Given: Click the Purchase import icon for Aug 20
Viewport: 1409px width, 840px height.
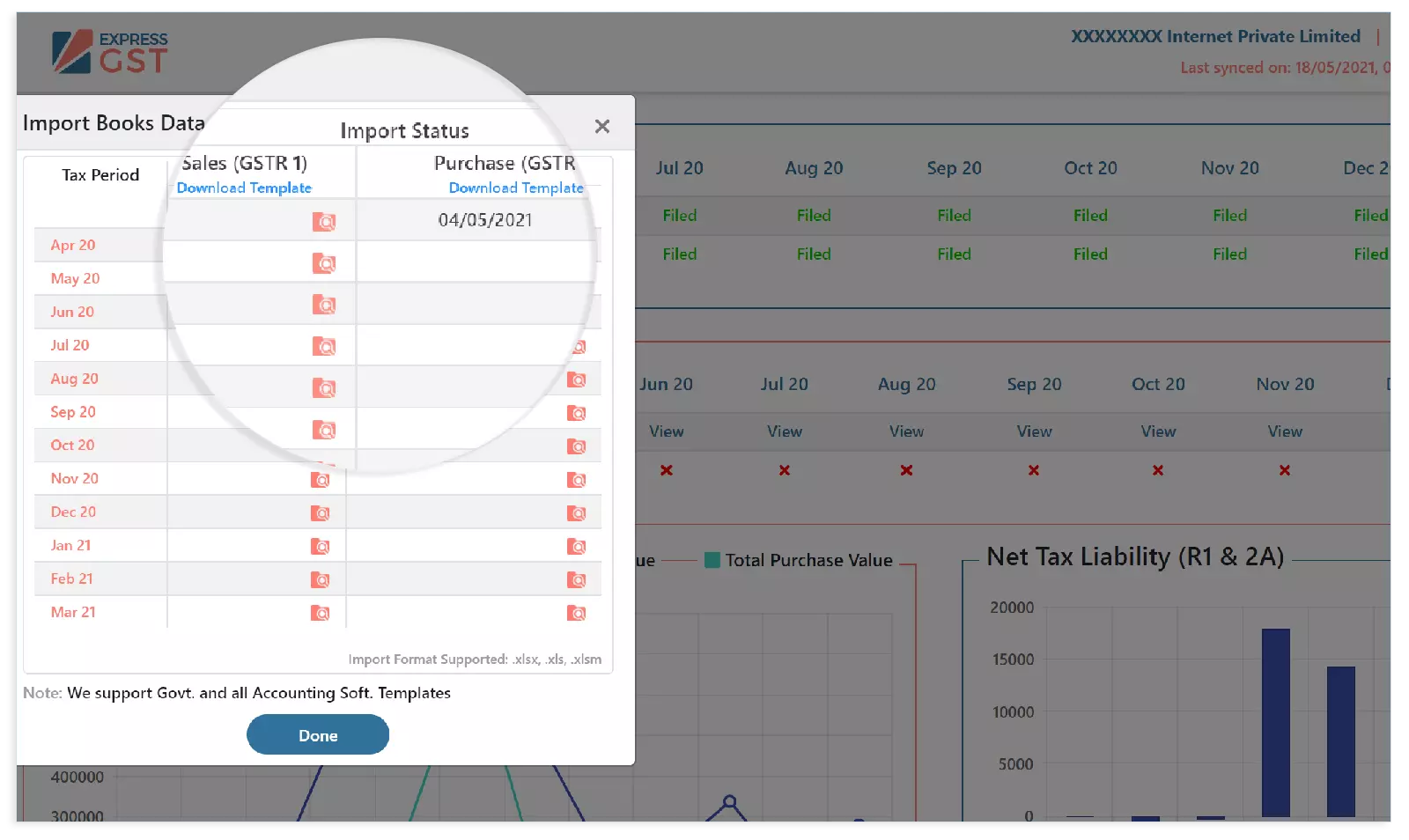Looking at the screenshot, I should pyautogui.click(x=577, y=379).
